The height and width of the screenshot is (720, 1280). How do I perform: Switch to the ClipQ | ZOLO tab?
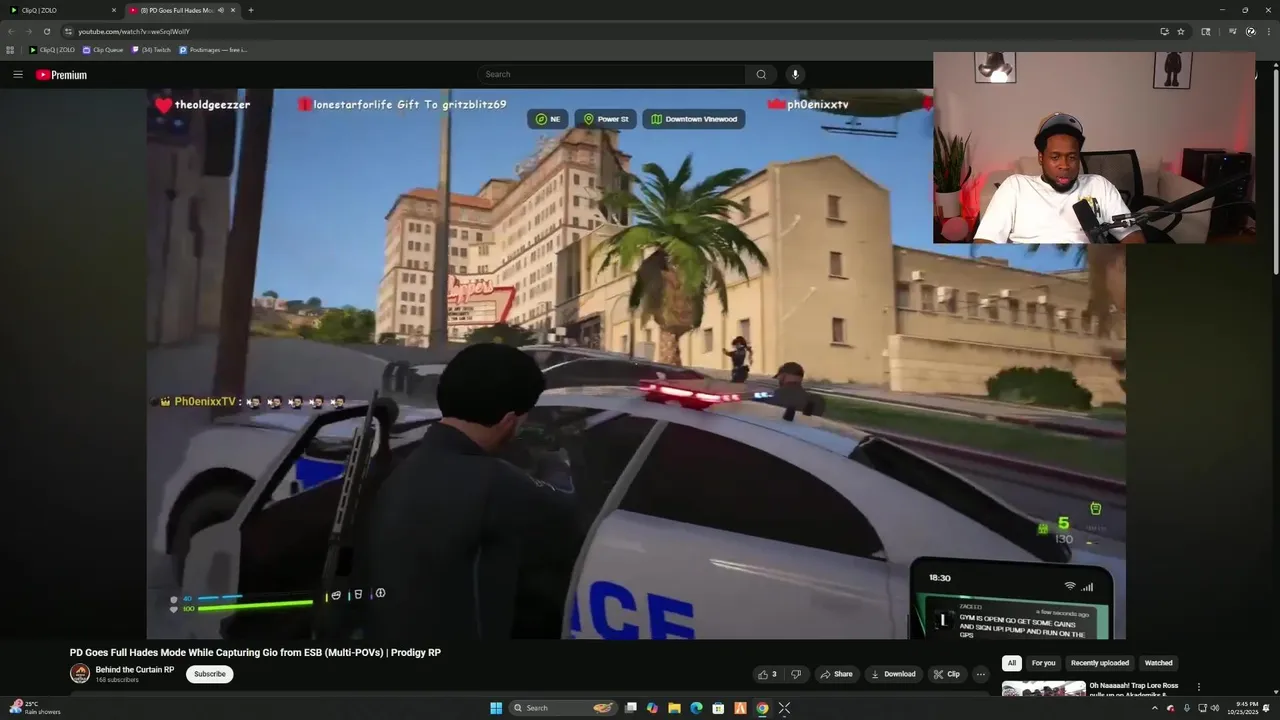(x=60, y=10)
